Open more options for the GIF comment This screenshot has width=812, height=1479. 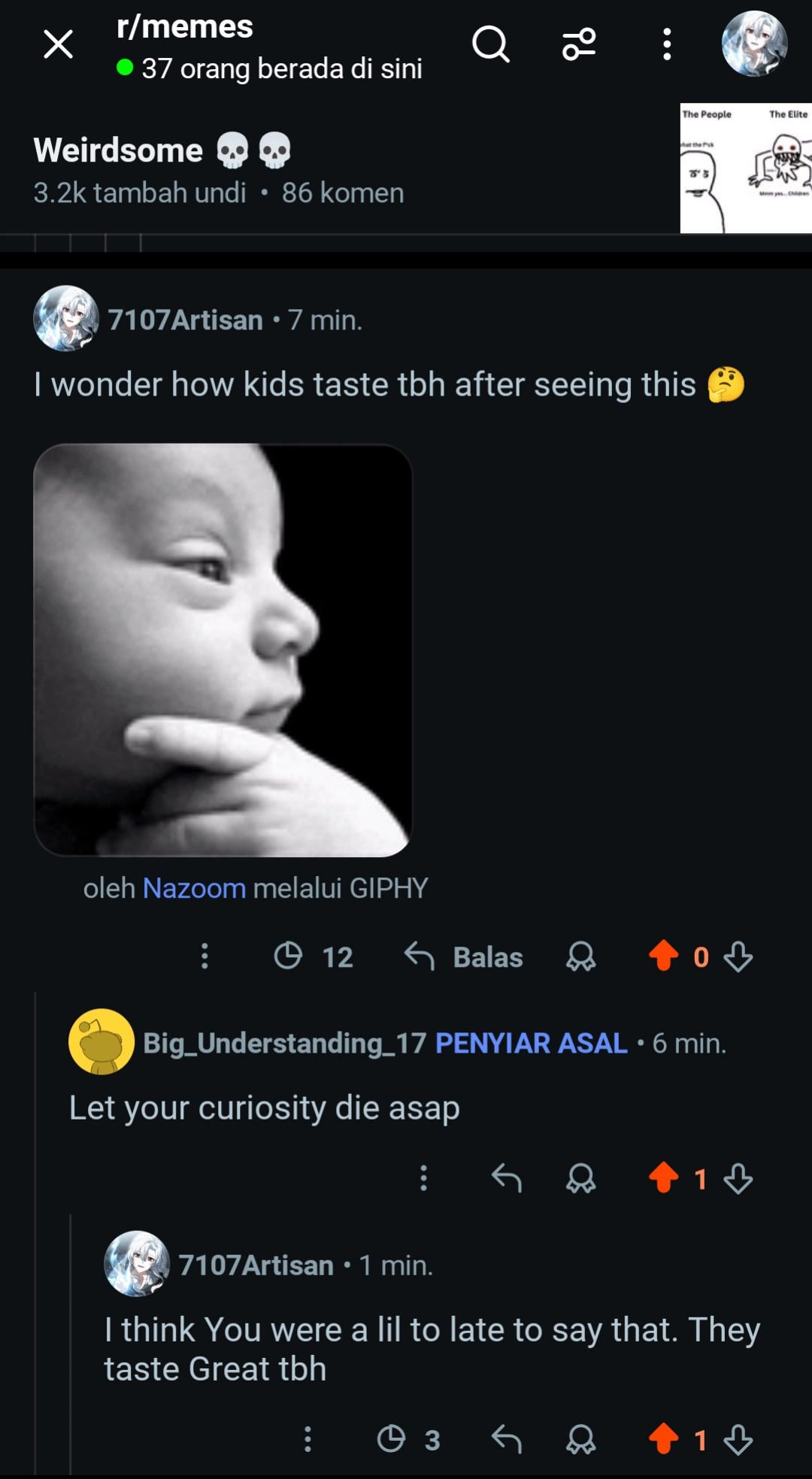click(x=205, y=956)
